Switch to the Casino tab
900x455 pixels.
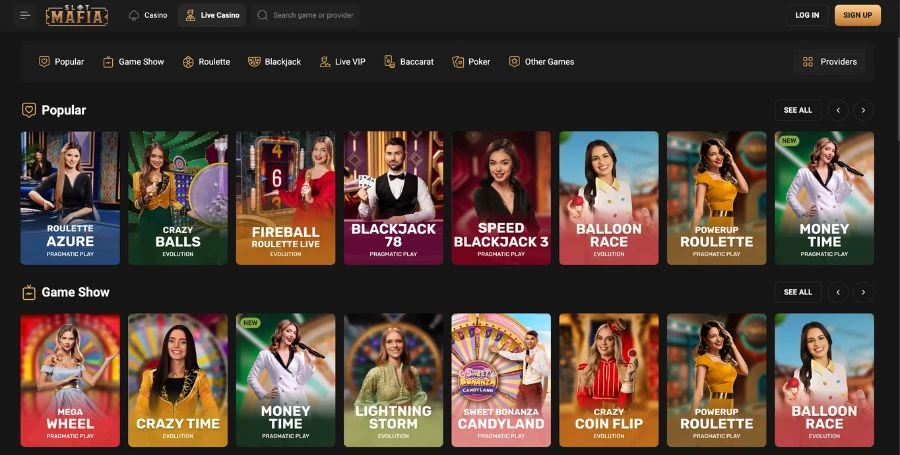[x=148, y=15]
